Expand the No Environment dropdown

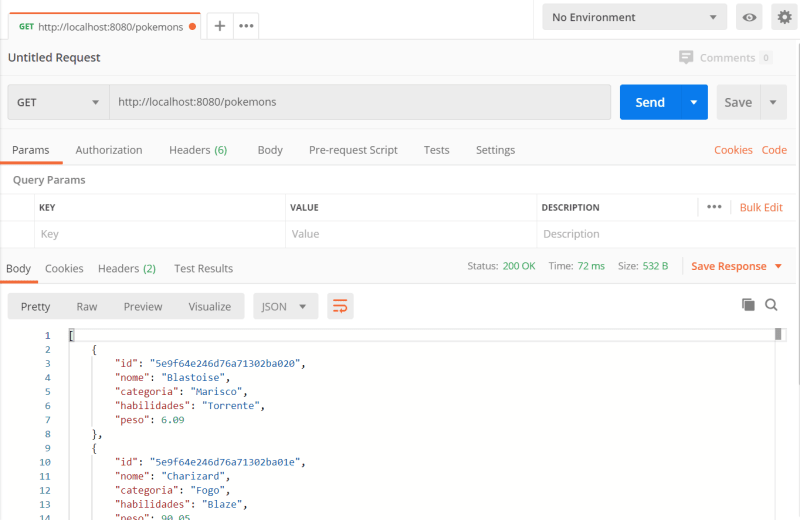click(x=635, y=17)
